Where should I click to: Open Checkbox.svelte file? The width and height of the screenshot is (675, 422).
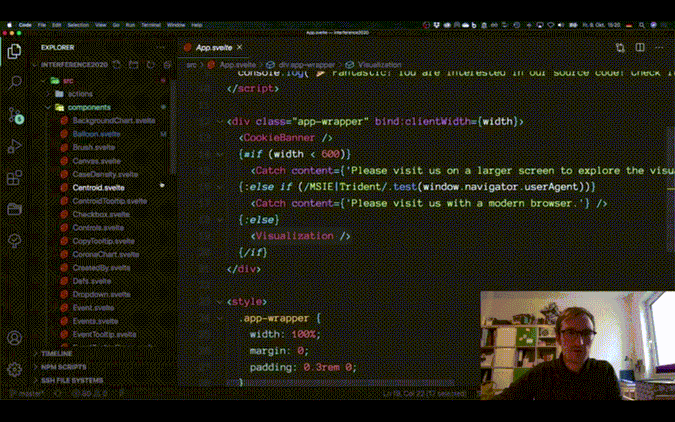[x=101, y=214]
